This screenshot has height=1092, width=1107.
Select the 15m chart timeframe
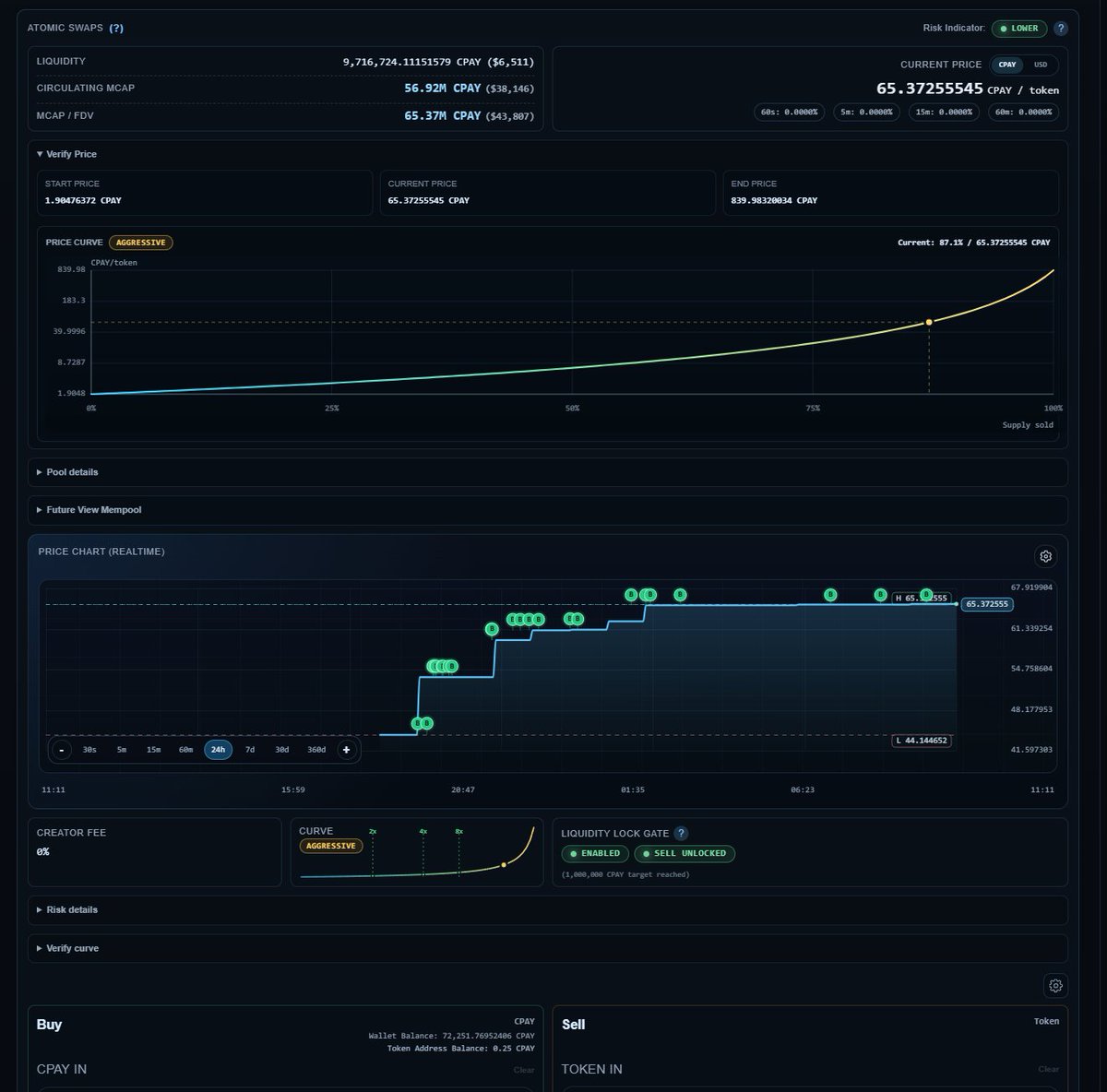[153, 750]
